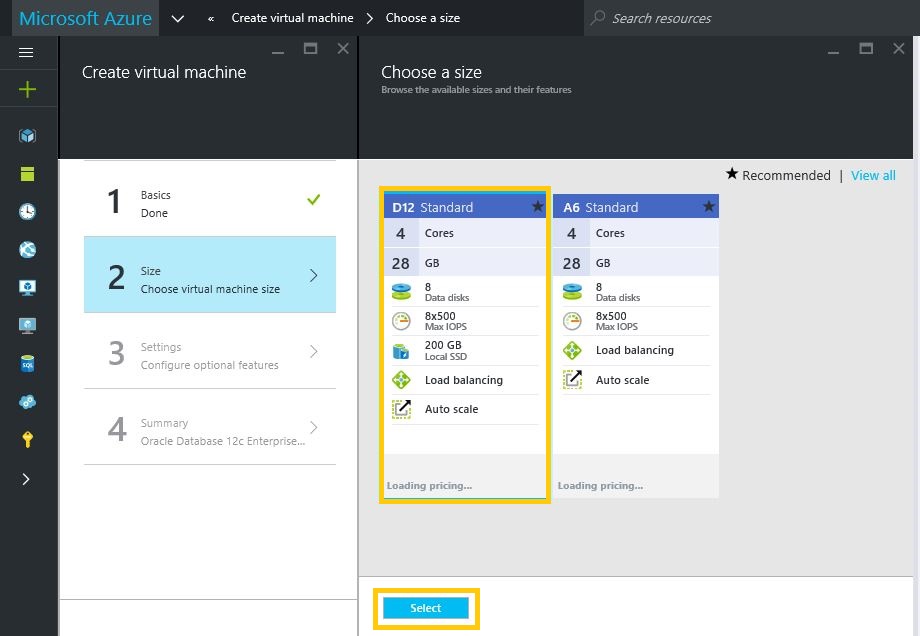The height and width of the screenshot is (636, 920).
Task: Expand the sidebar browse chevron
Action: (26, 479)
